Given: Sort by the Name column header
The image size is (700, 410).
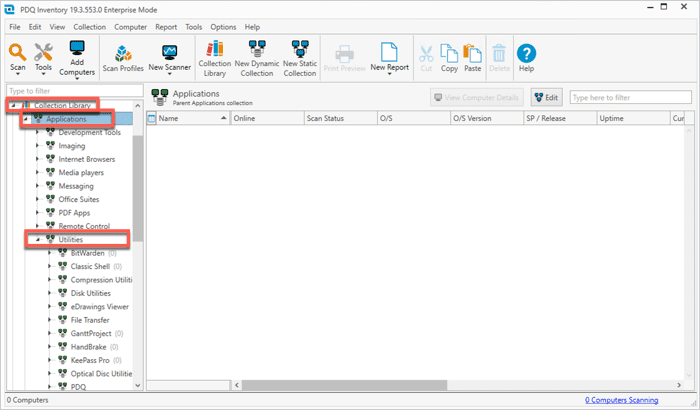Looking at the screenshot, I should pyautogui.click(x=193, y=118).
